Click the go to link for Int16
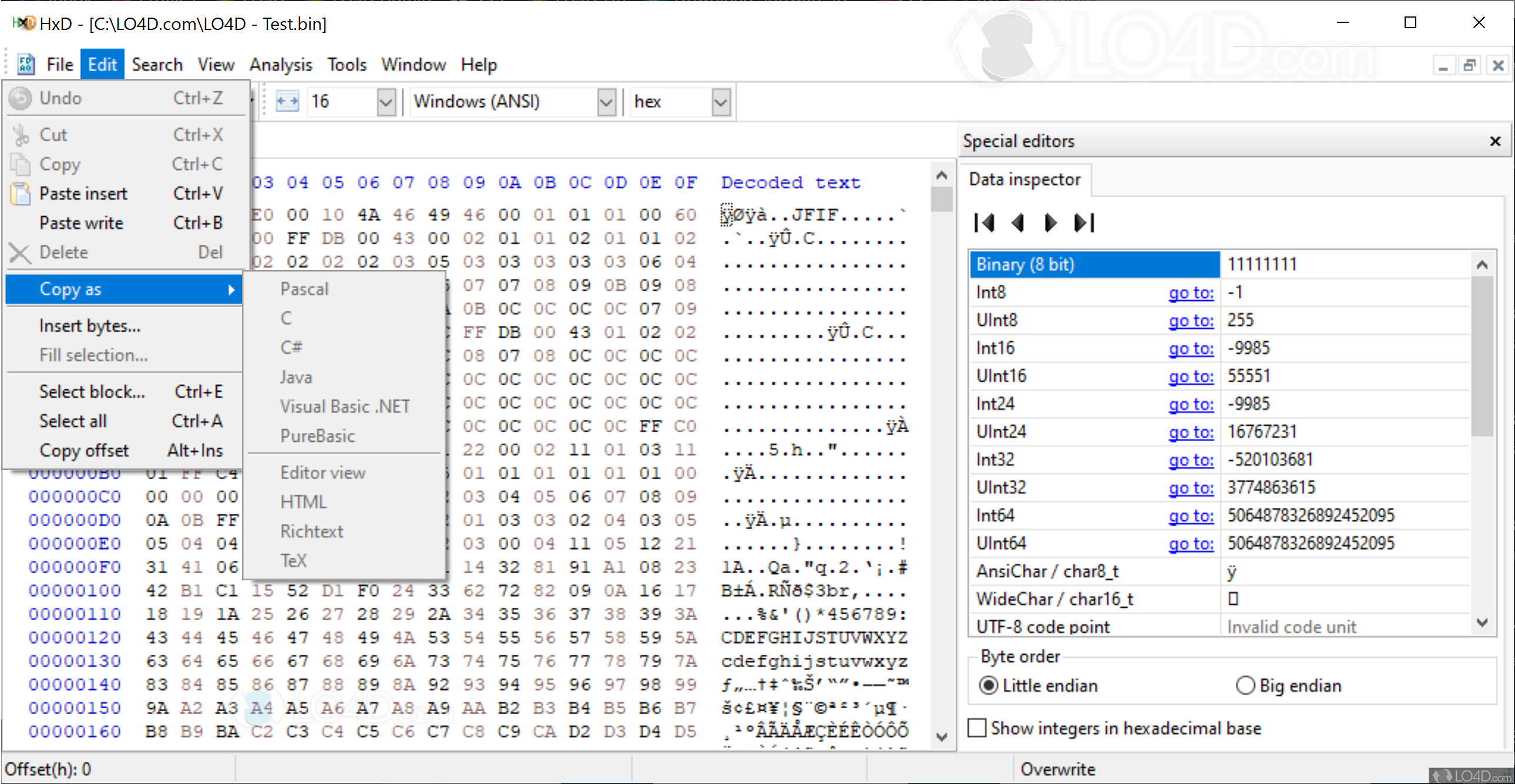 [1190, 349]
